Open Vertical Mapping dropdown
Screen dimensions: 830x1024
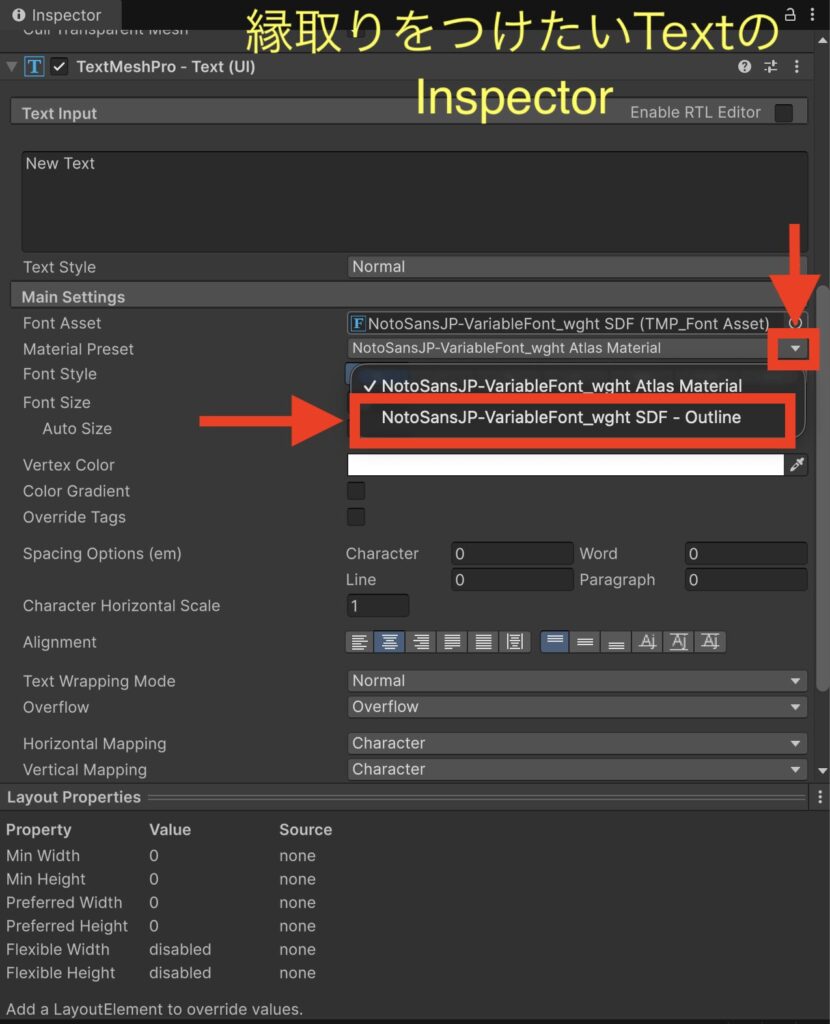[577, 769]
